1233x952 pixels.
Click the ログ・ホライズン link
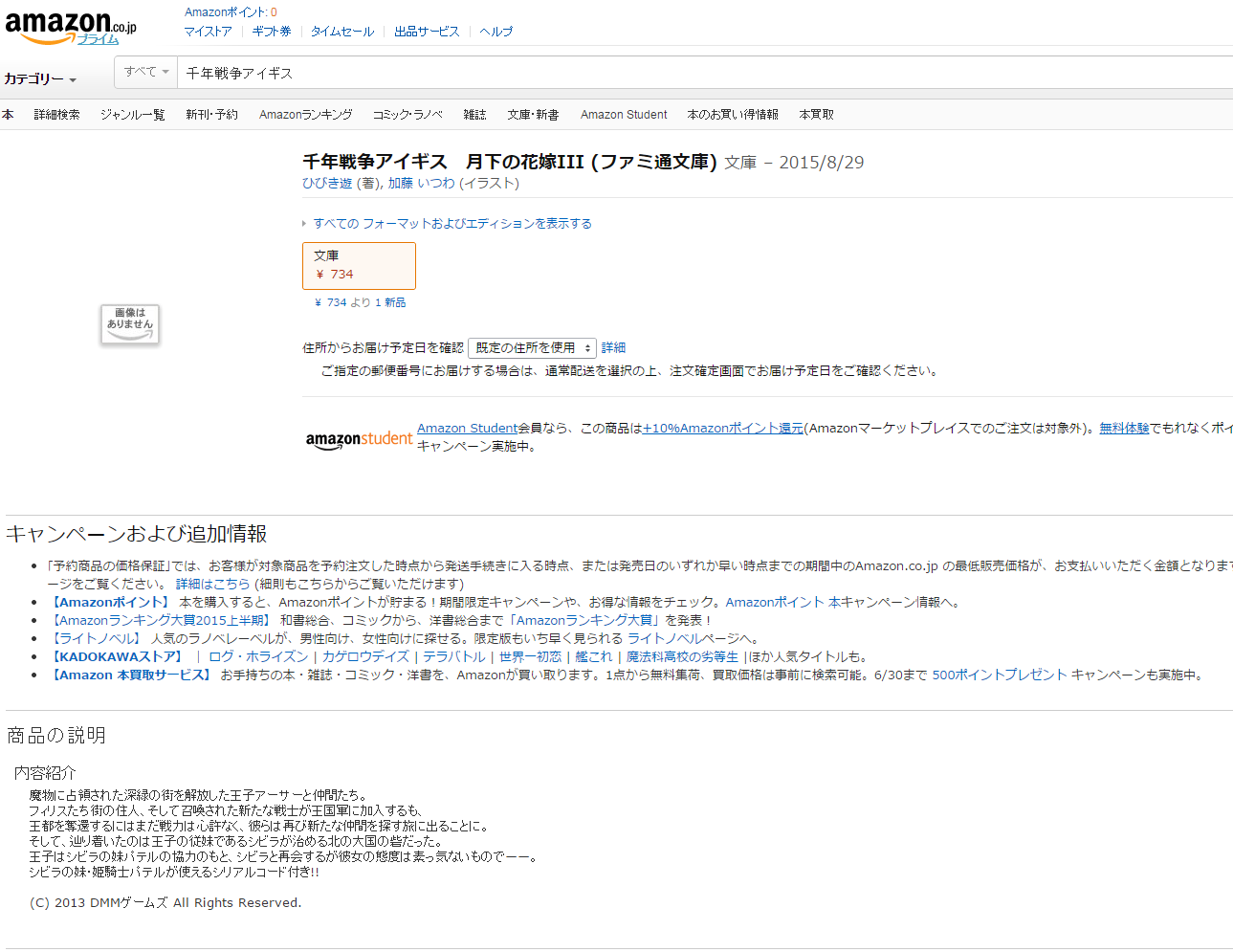[258, 656]
